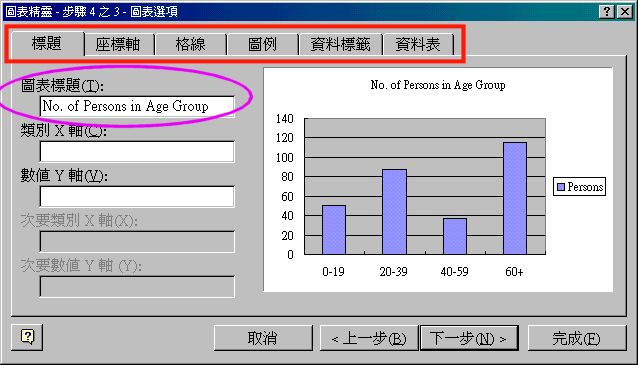638x365 pixels.
Task: Click the 40-59 category axis label
Action: pyautogui.click(x=454, y=271)
